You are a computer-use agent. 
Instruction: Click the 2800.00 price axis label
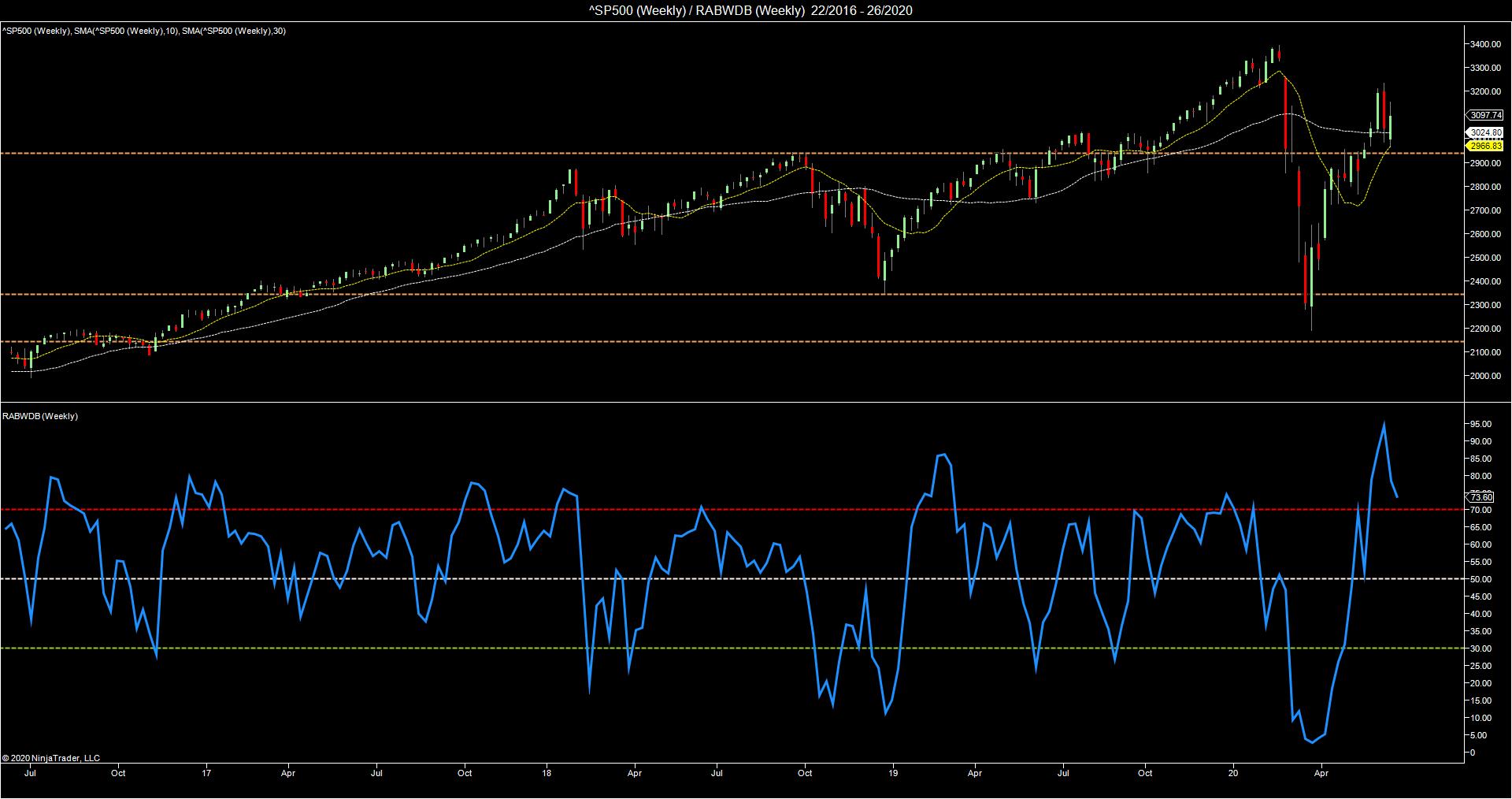(1484, 187)
